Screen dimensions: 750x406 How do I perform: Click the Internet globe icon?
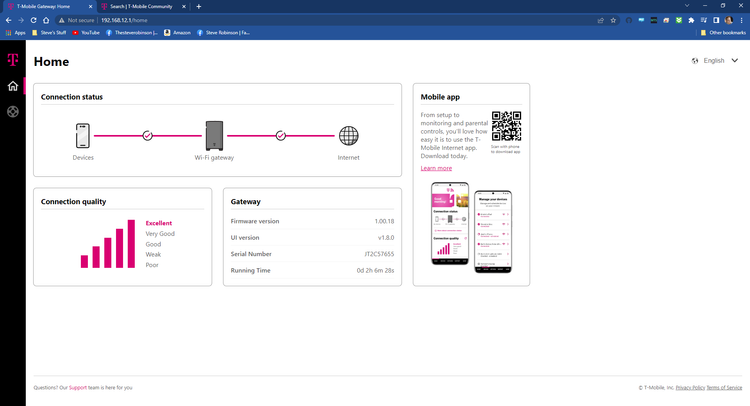tap(349, 136)
